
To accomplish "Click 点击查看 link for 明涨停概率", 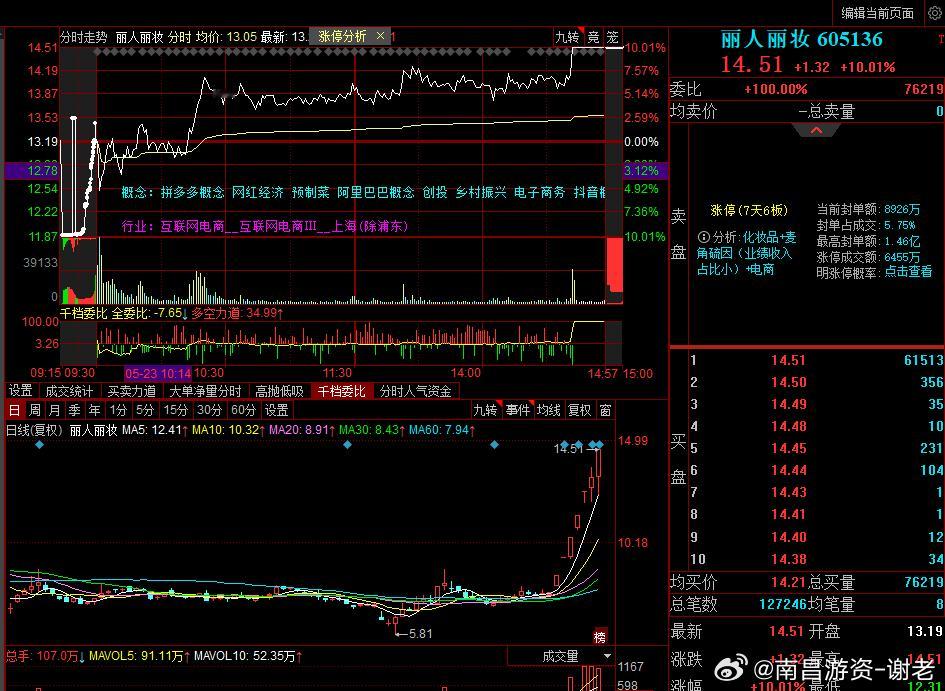I will tap(908, 272).
